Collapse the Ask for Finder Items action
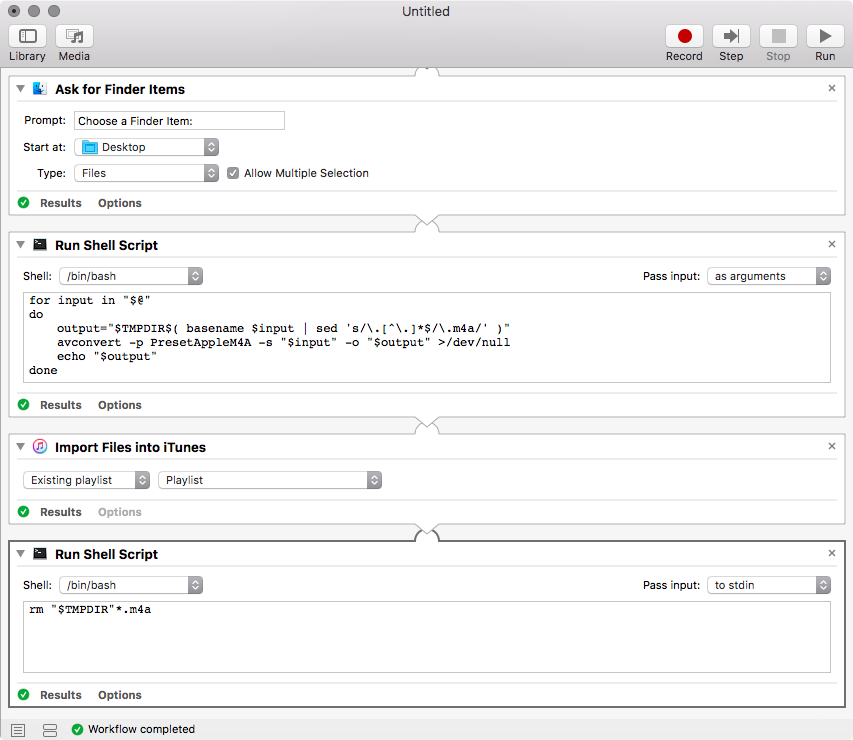Image resolution: width=853 pixels, height=740 pixels. [x=21, y=89]
